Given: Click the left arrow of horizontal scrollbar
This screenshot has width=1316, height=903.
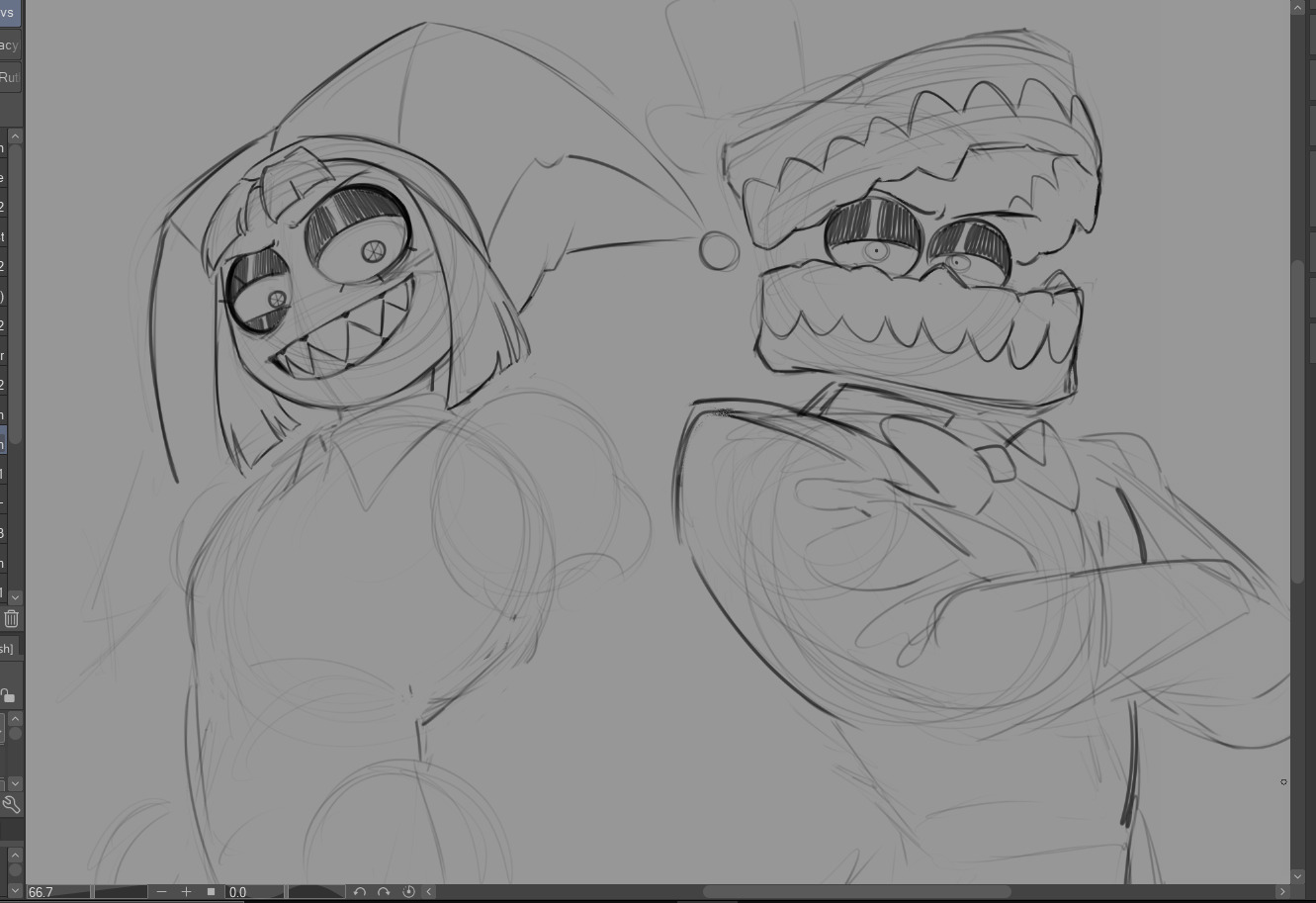Looking at the screenshot, I should tap(429, 891).
